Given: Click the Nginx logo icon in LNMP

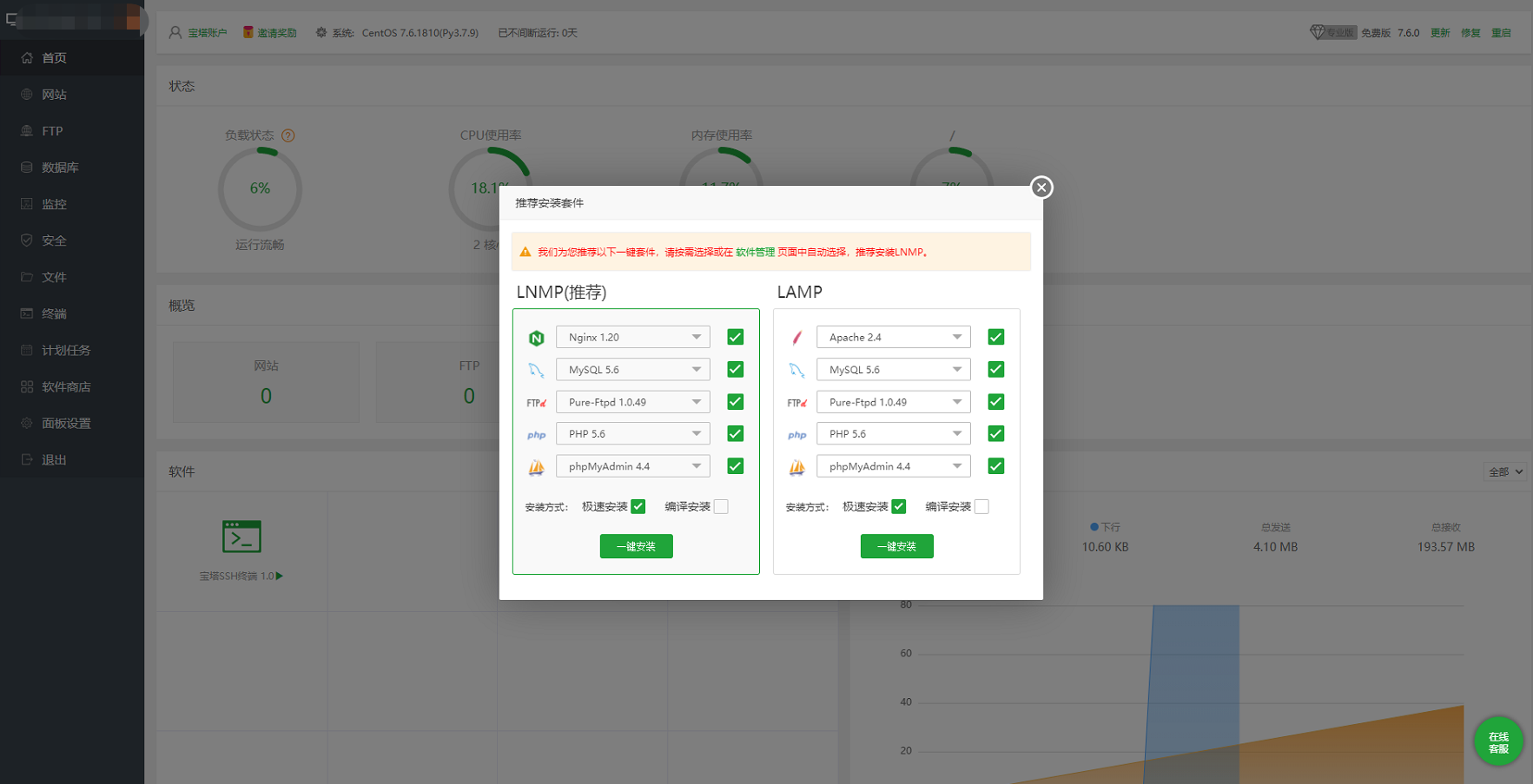Looking at the screenshot, I should click(537, 338).
